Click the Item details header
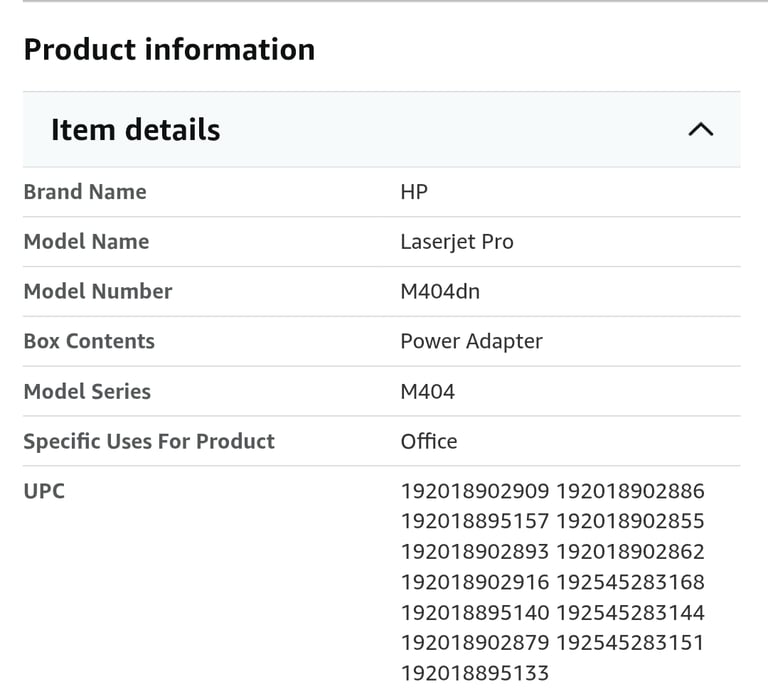The image size is (768, 689). [382, 130]
